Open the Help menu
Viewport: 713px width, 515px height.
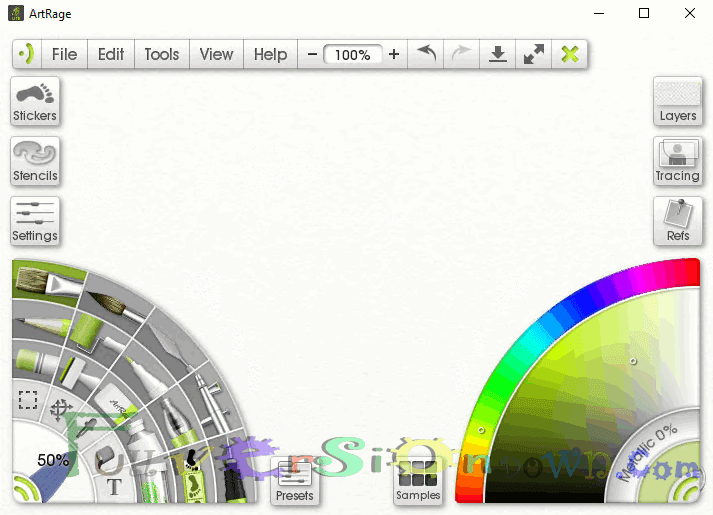[x=271, y=55]
